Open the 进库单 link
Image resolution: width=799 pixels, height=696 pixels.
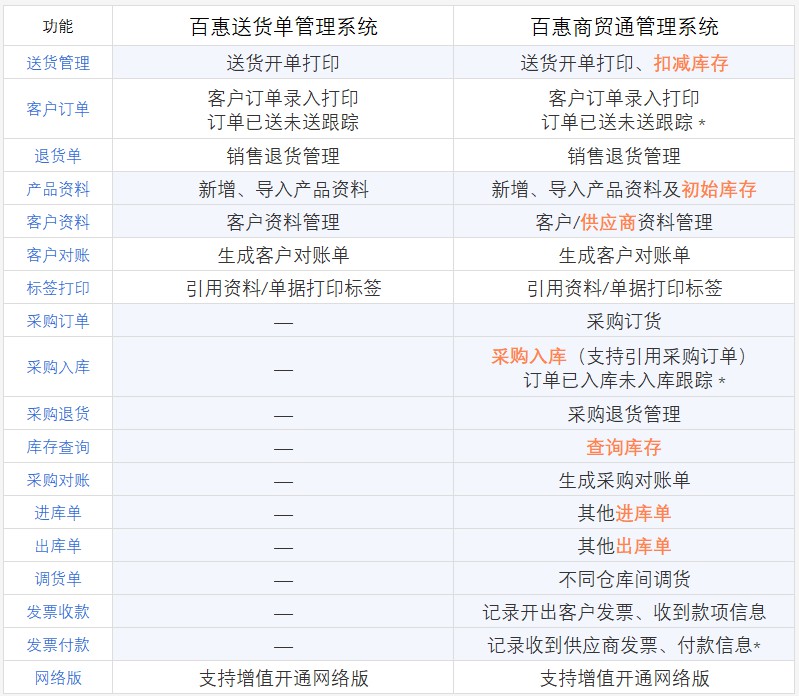pyautogui.click(x=58, y=513)
